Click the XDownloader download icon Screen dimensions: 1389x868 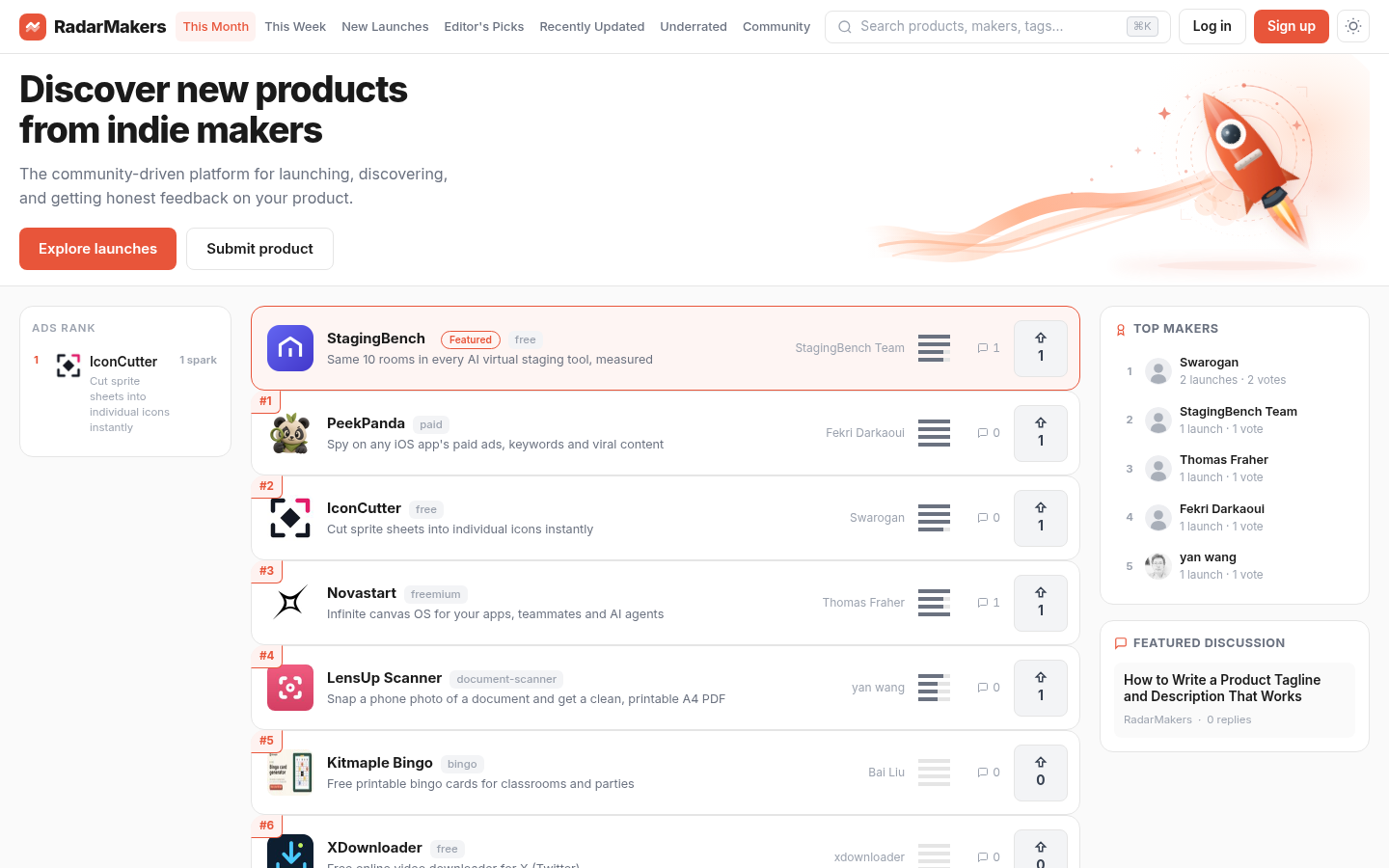pyautogui.click(x=290, y=852)
